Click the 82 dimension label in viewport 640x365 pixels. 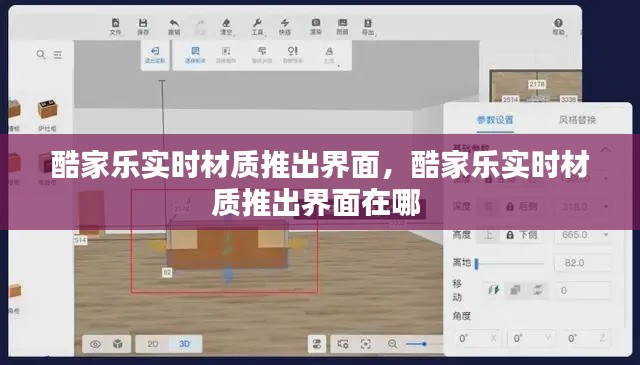click(167, 273)
